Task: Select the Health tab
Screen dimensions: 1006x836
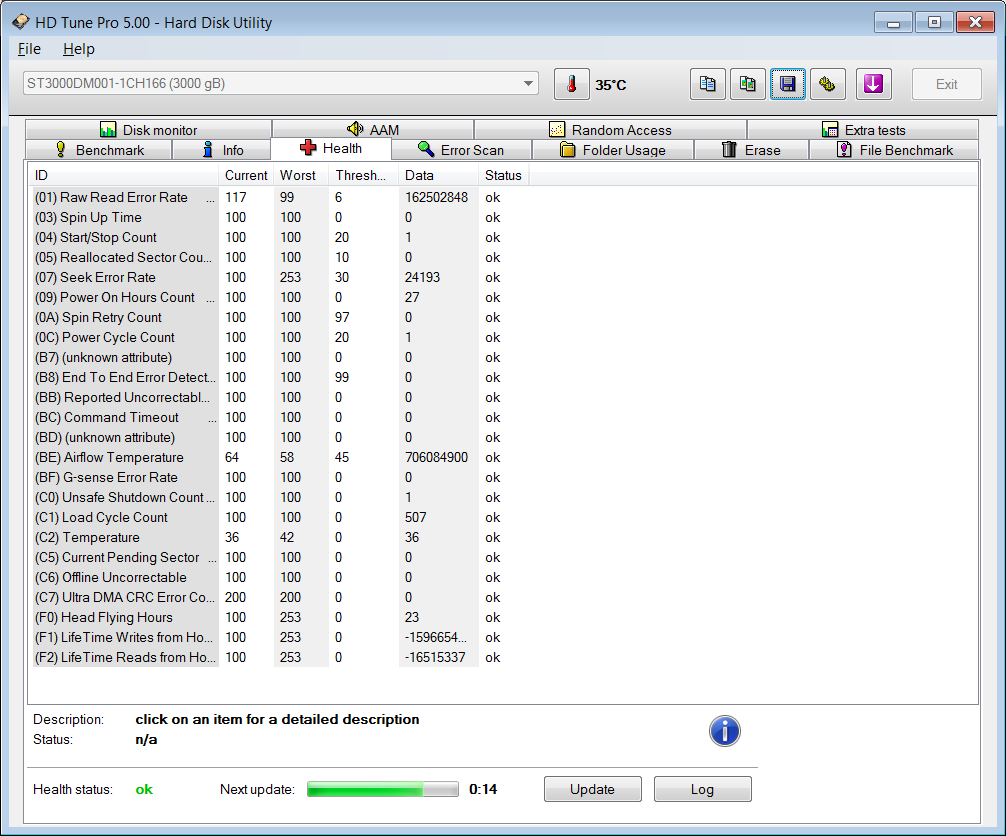Action: click(x=331, y=148)
